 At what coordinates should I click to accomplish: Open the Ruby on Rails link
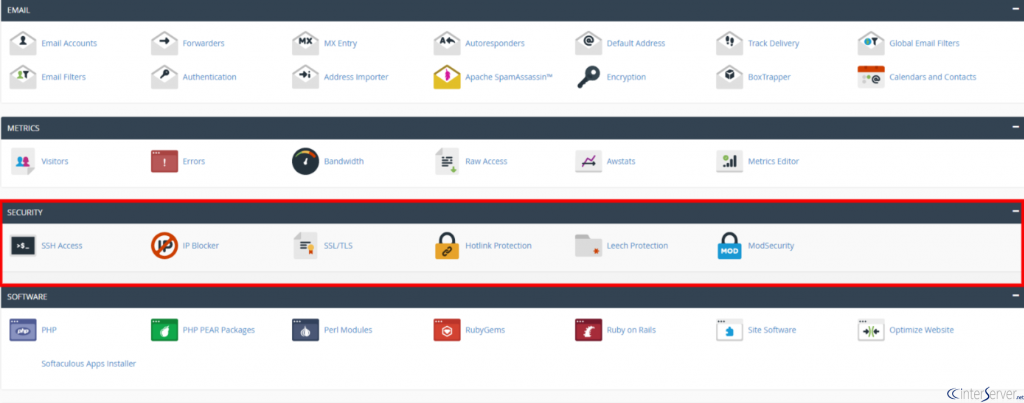(x=631, y=330)
